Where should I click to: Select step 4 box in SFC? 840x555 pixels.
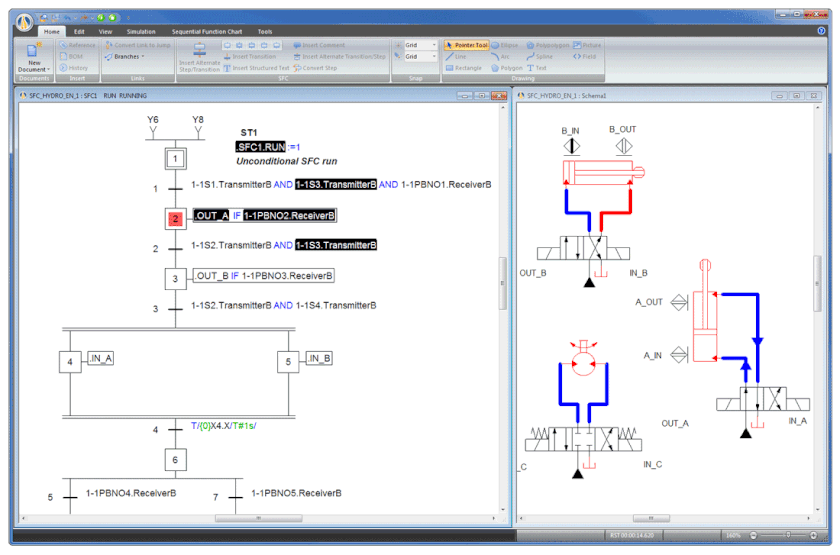click(70, 362)
